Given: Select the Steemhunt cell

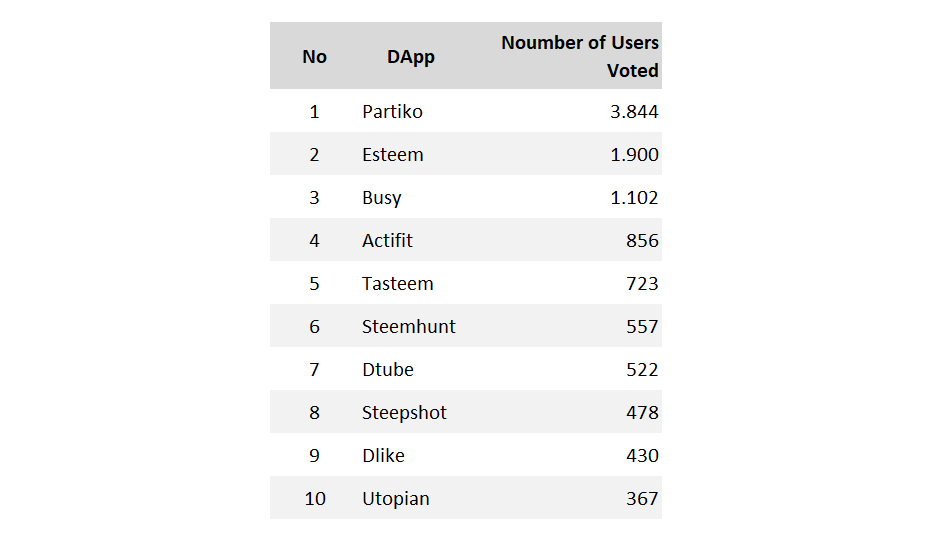Looking at the screenshot, I should [408, 327].
